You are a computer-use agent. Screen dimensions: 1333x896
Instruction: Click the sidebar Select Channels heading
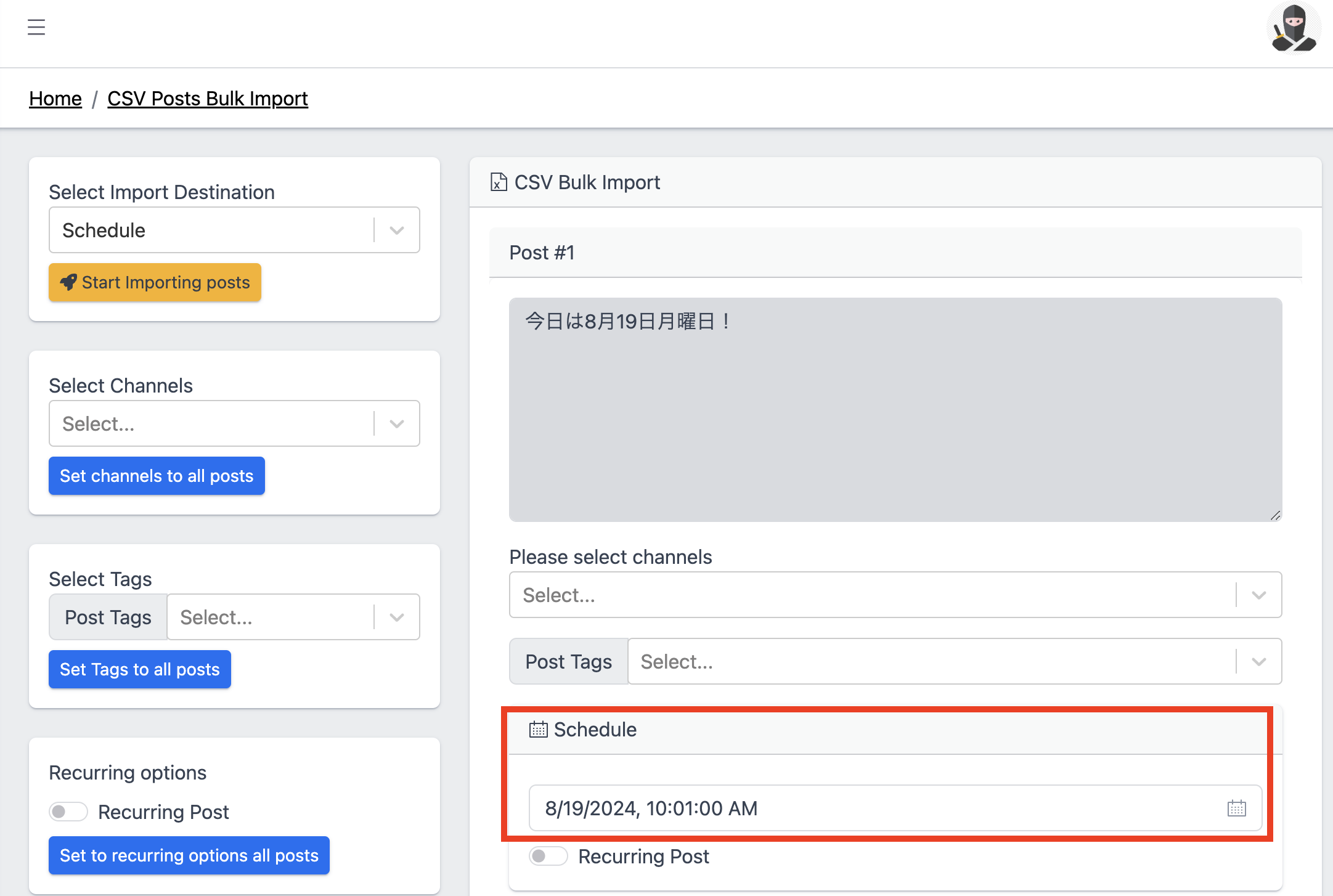pyautogui.click(x=121, y=386)
